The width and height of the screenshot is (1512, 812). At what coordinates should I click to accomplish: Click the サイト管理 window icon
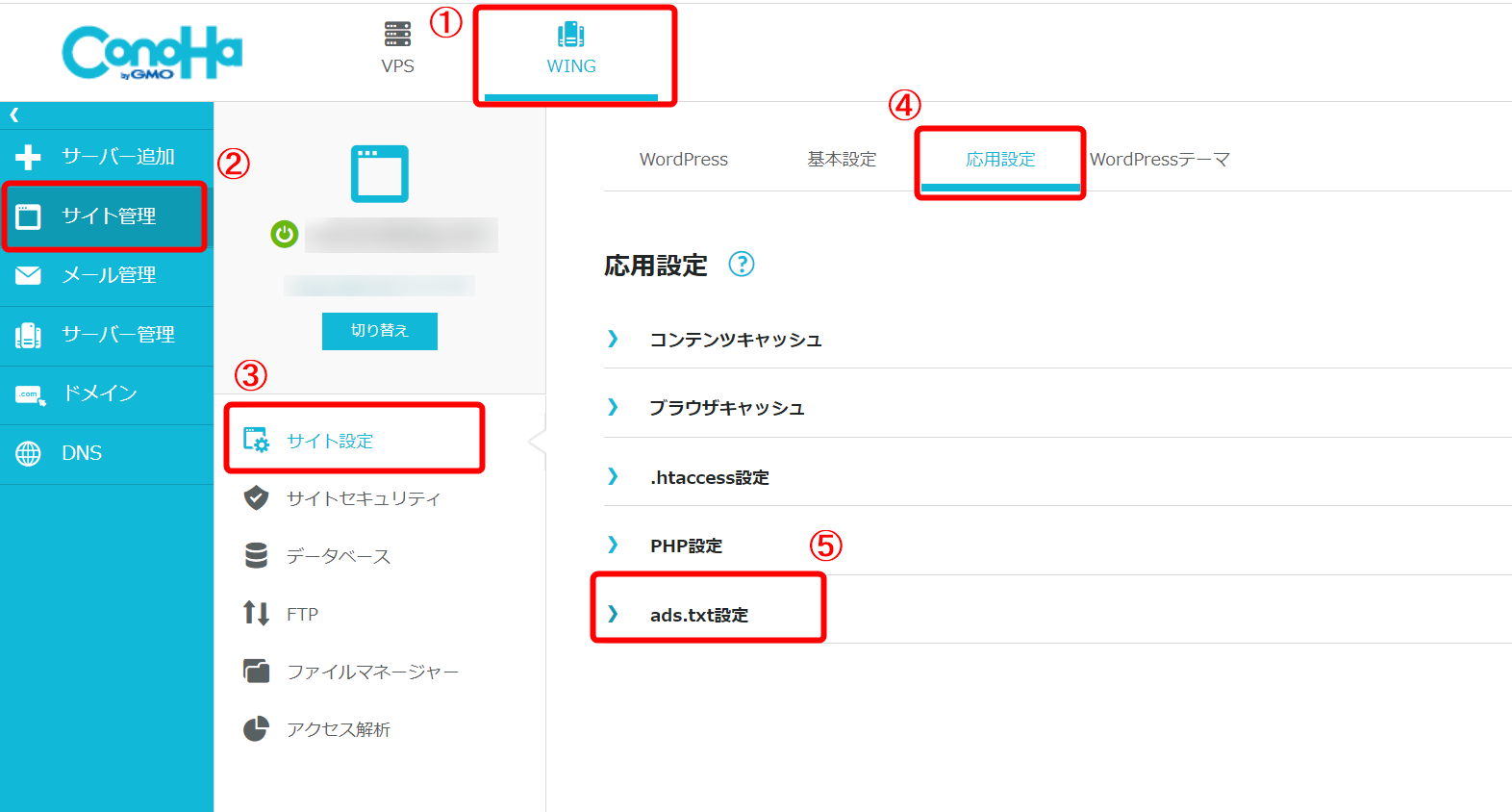(29, 216)
